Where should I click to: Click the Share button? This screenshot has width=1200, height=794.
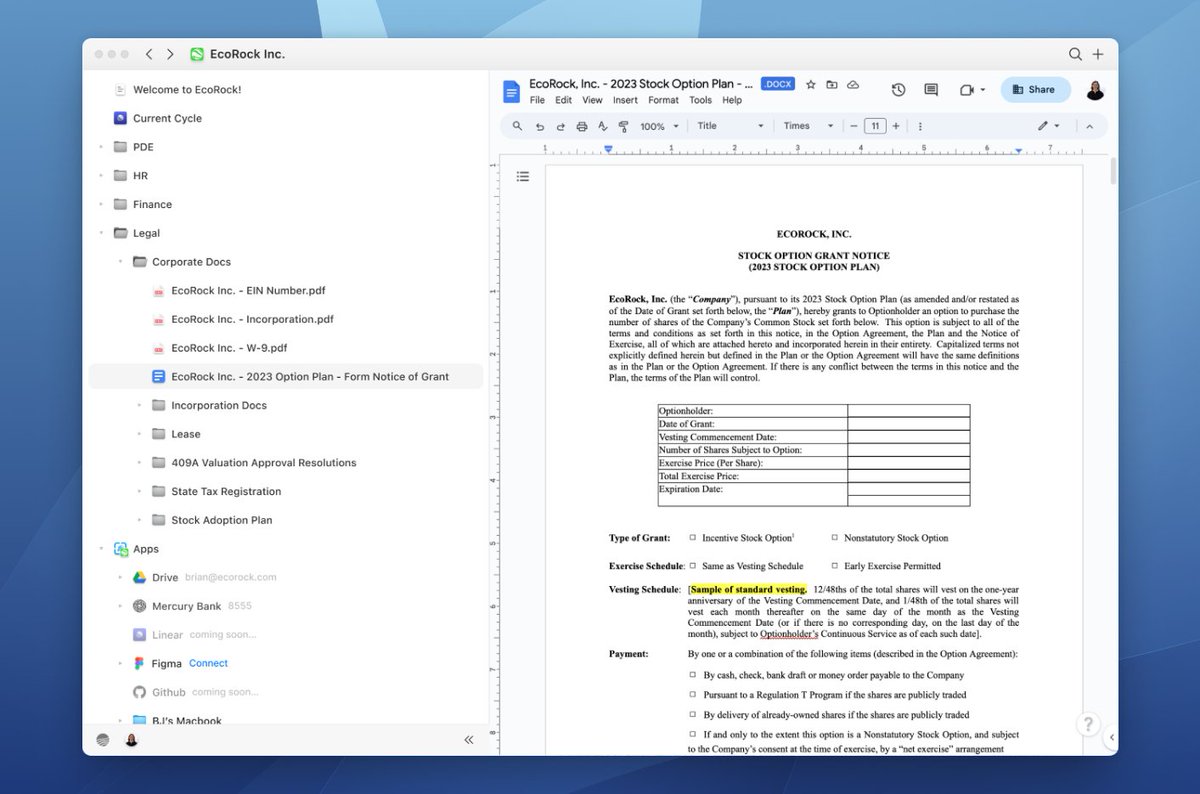click(1035, 89)
